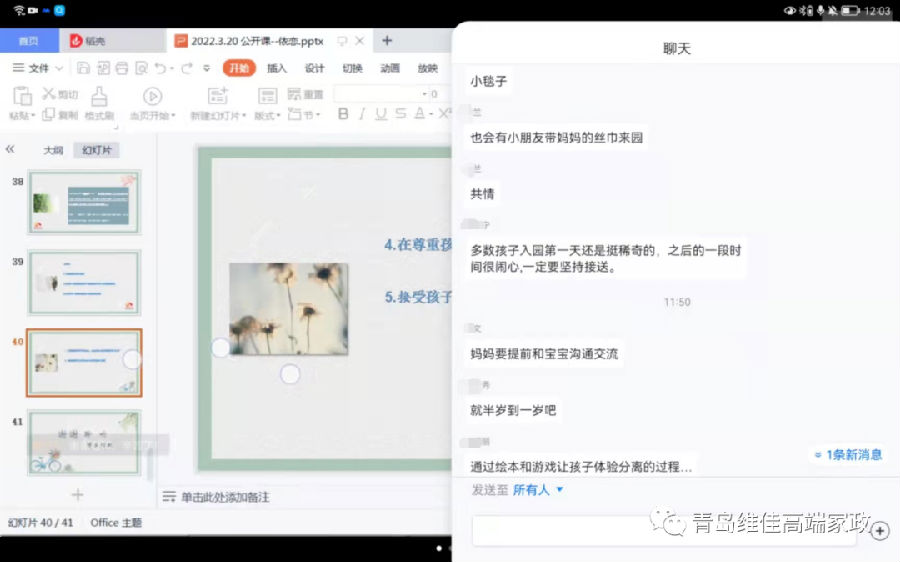Viewport: 900px width, 562px height.
Task: Click the notes area 单击此处添加备注
Action: 224,497
